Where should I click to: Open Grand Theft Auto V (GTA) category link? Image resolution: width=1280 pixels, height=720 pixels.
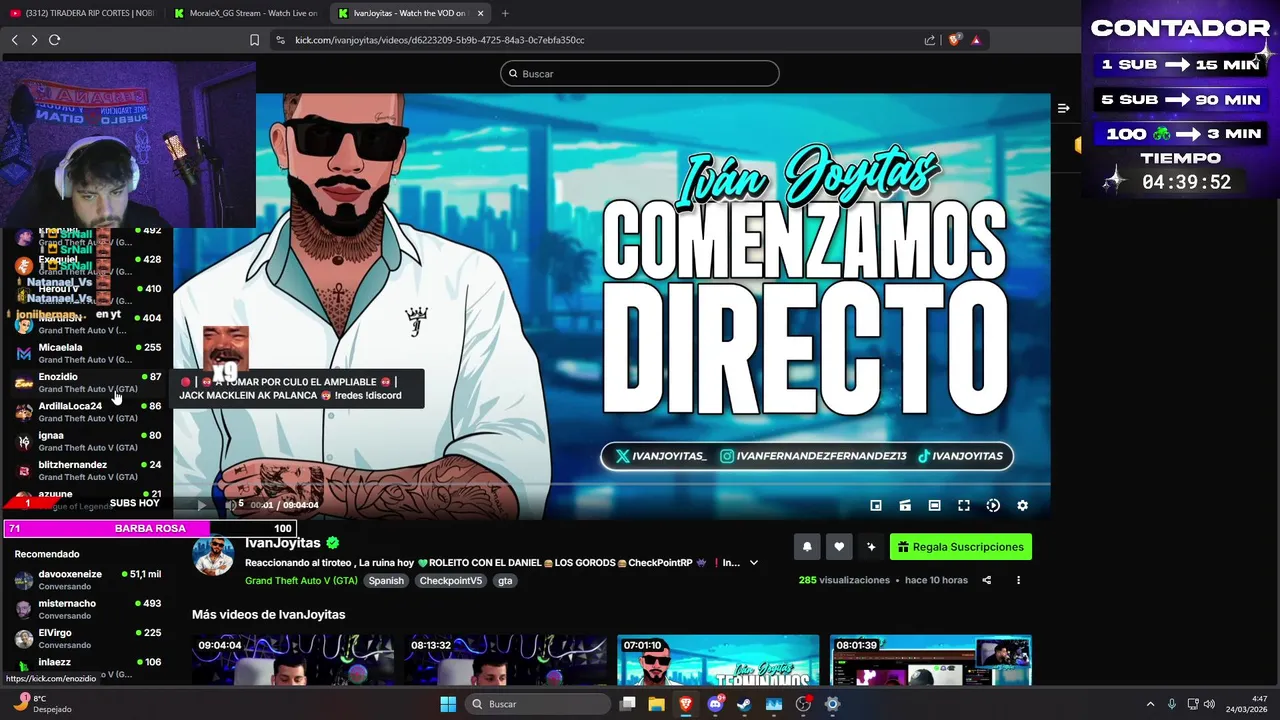pyautogui.click(x=301, y=581)
